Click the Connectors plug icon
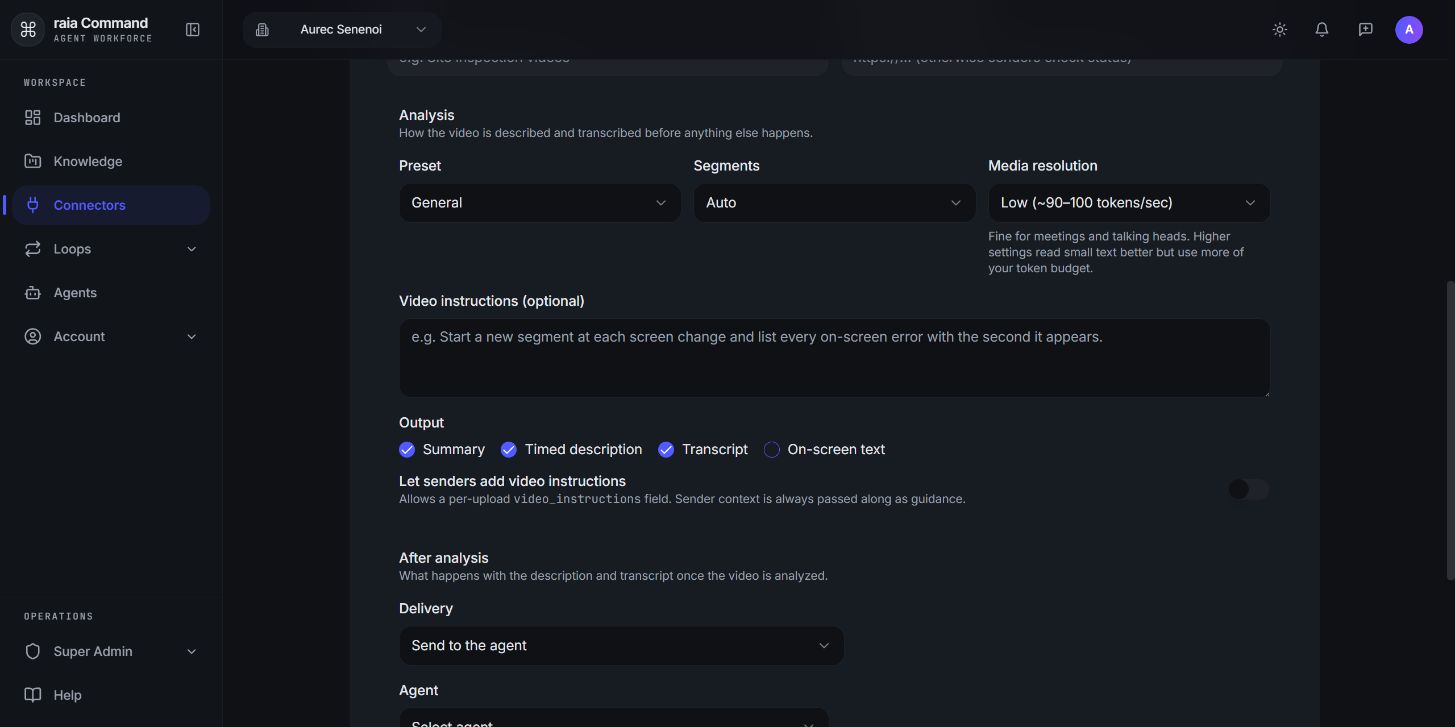This screenshot has width=1455, height=727. [x=33, y=205]
